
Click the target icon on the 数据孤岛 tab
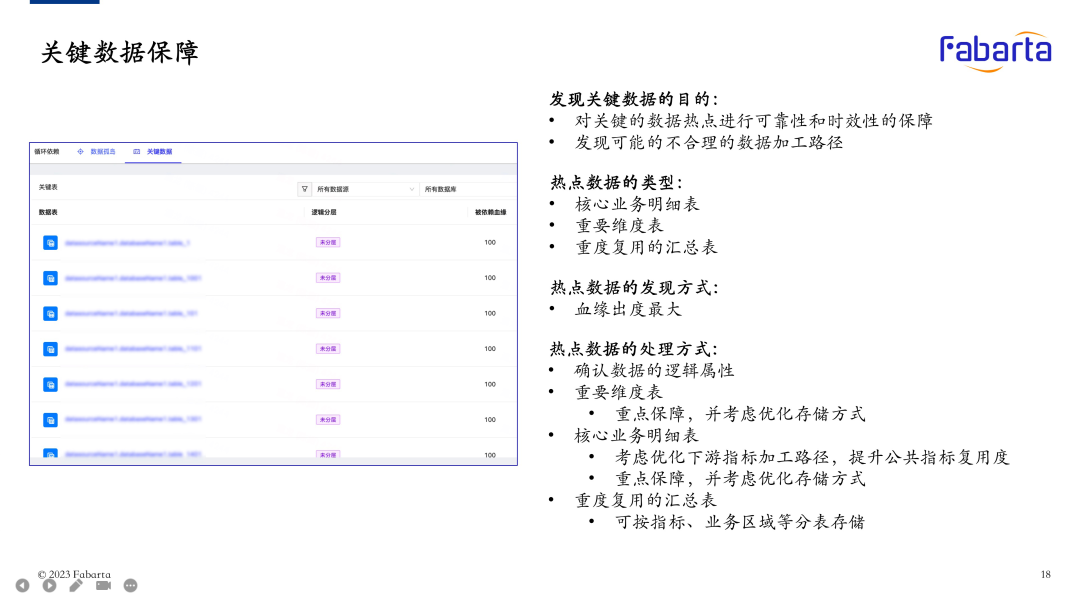pos(81,151)
